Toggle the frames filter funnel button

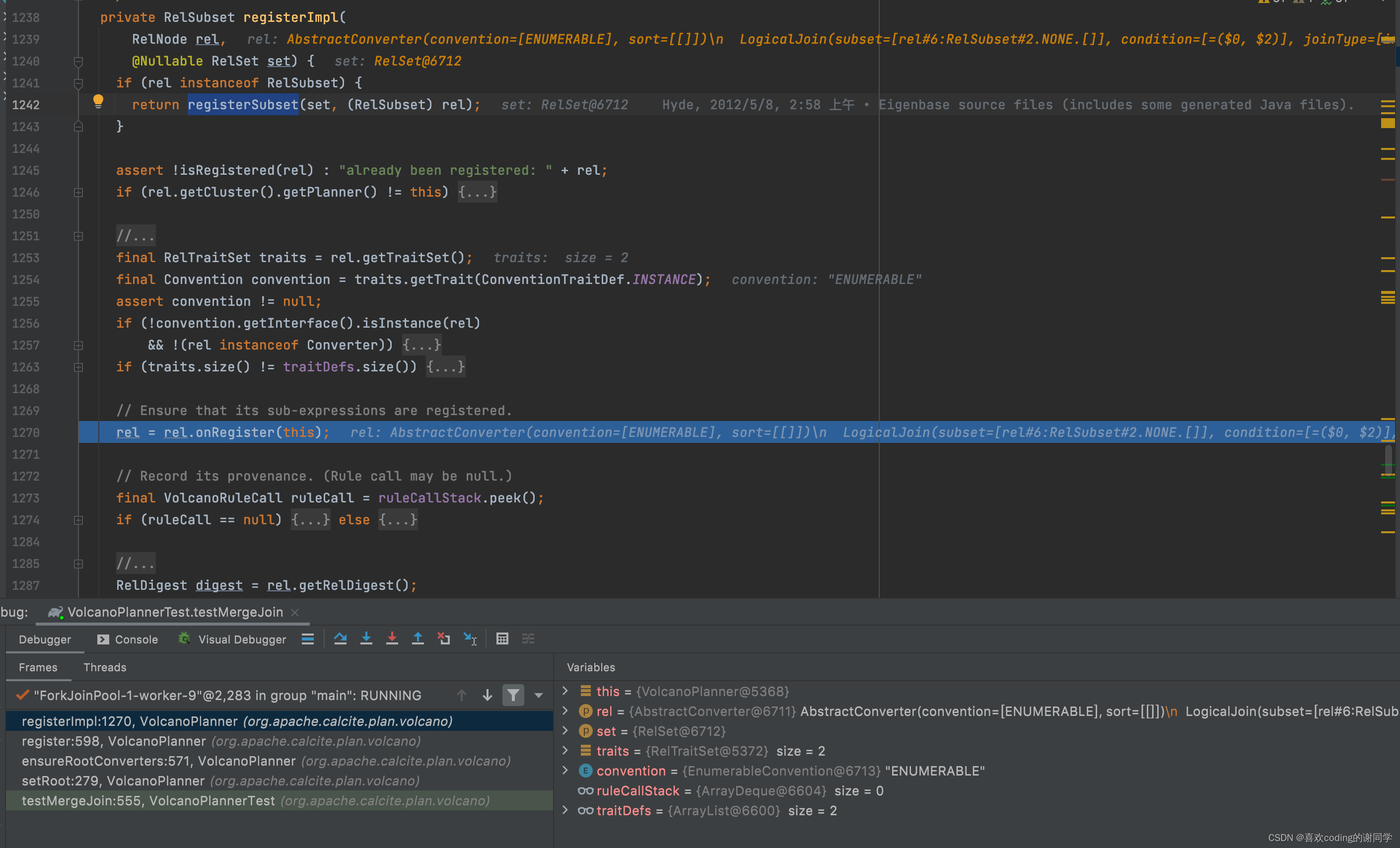(513, 695)
